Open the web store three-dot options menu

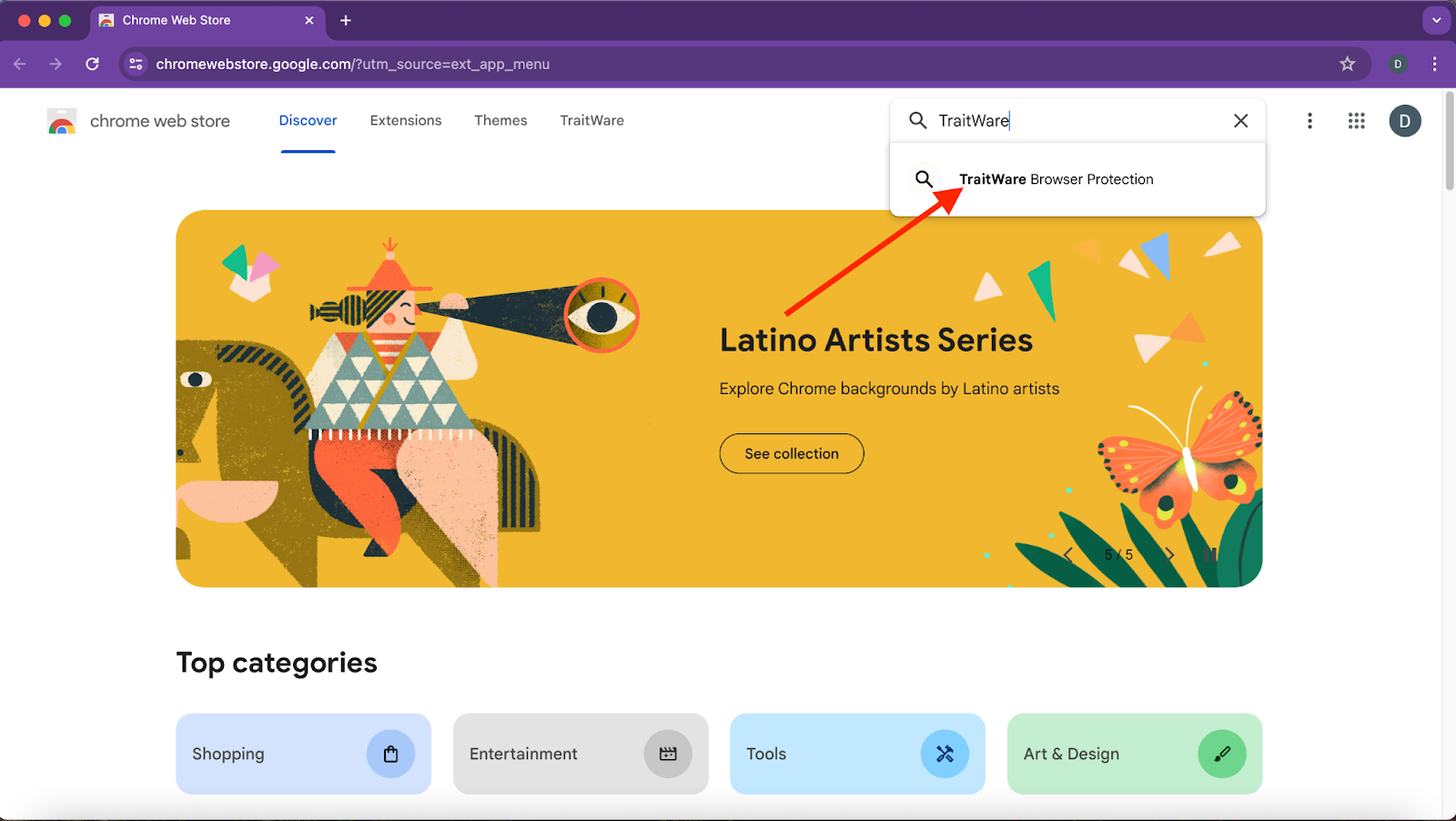click(x=1309, y=121)
